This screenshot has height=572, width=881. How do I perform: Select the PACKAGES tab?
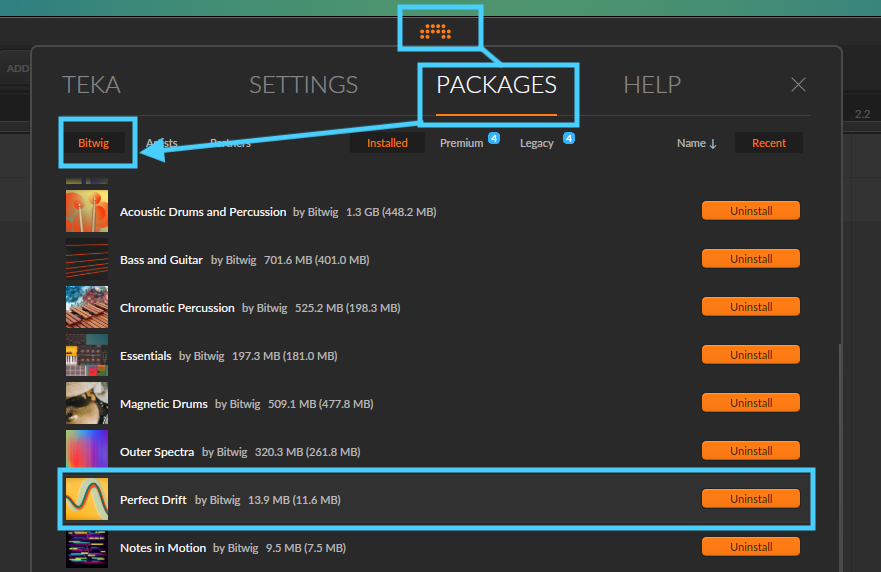pyautogui.click(x=497, y=85)
